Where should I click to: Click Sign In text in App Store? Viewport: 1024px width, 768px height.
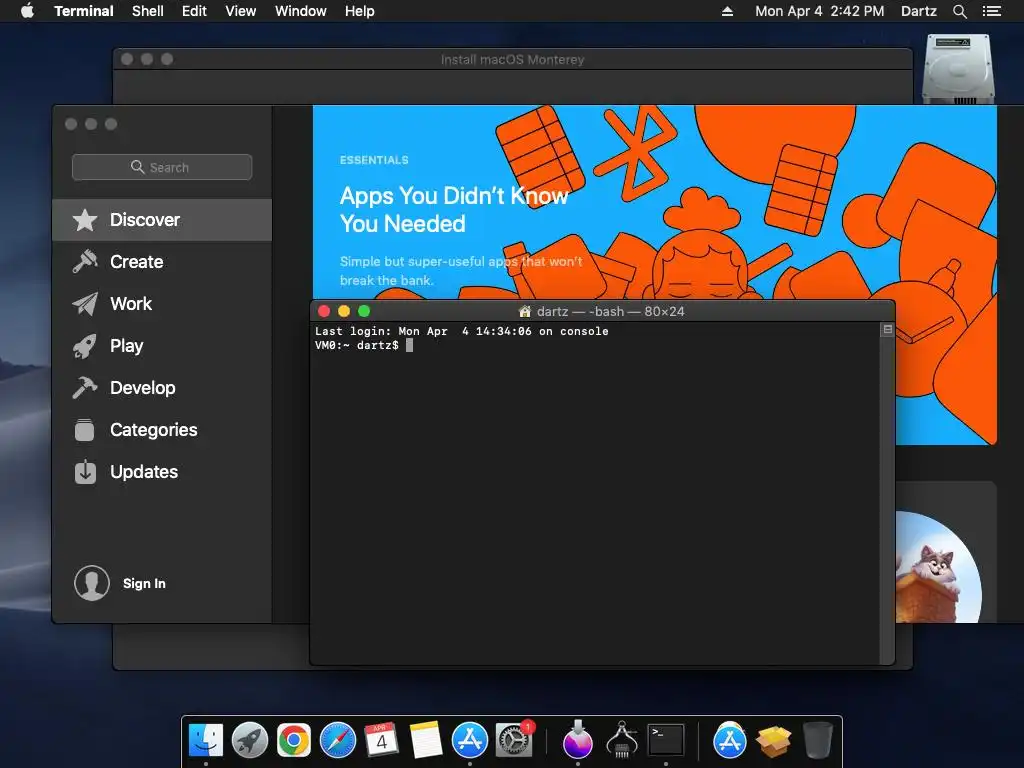[144, 584]
